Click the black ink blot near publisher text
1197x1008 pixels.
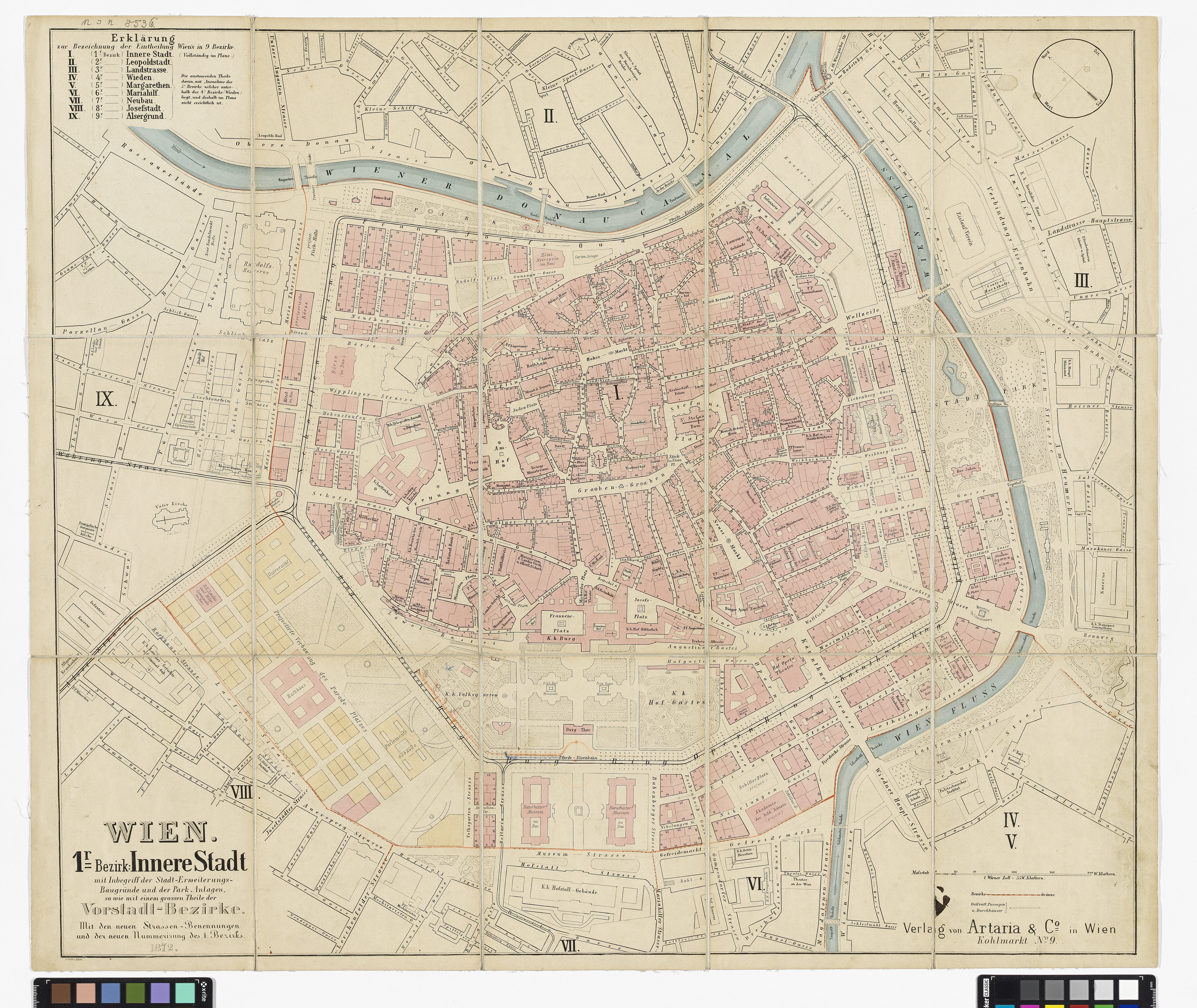point(940,905)
